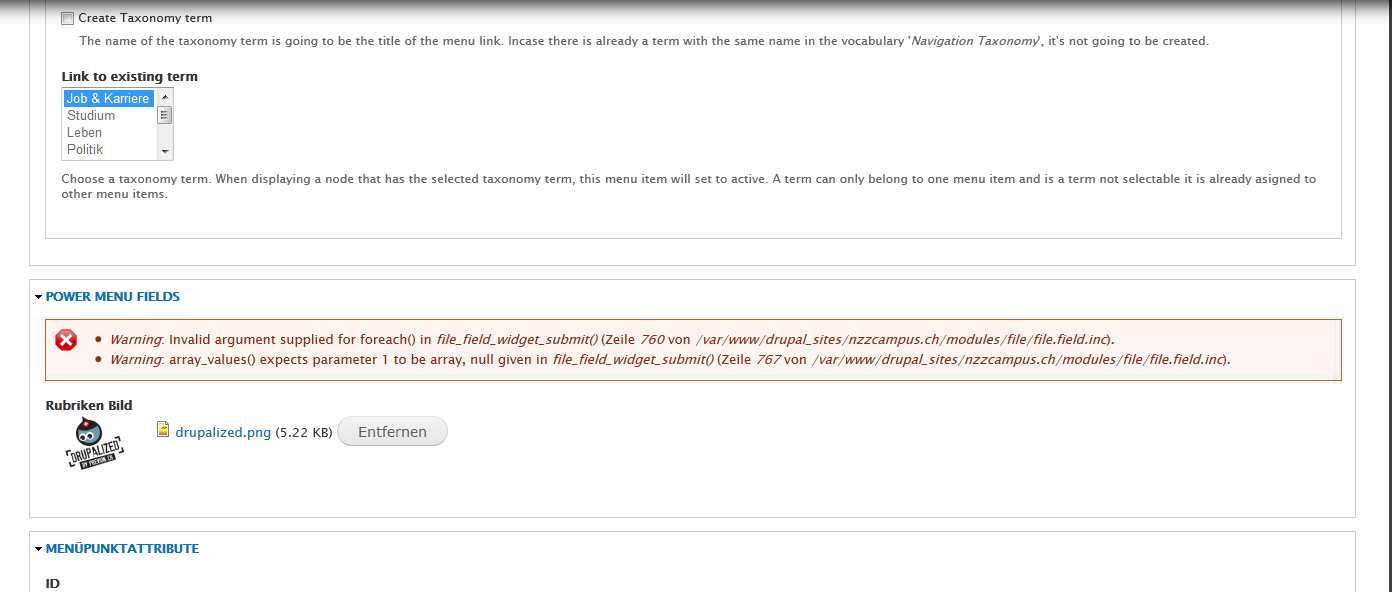Choose Leben in the term list
The image size is (1392, 592).
[x=108, y=132]
